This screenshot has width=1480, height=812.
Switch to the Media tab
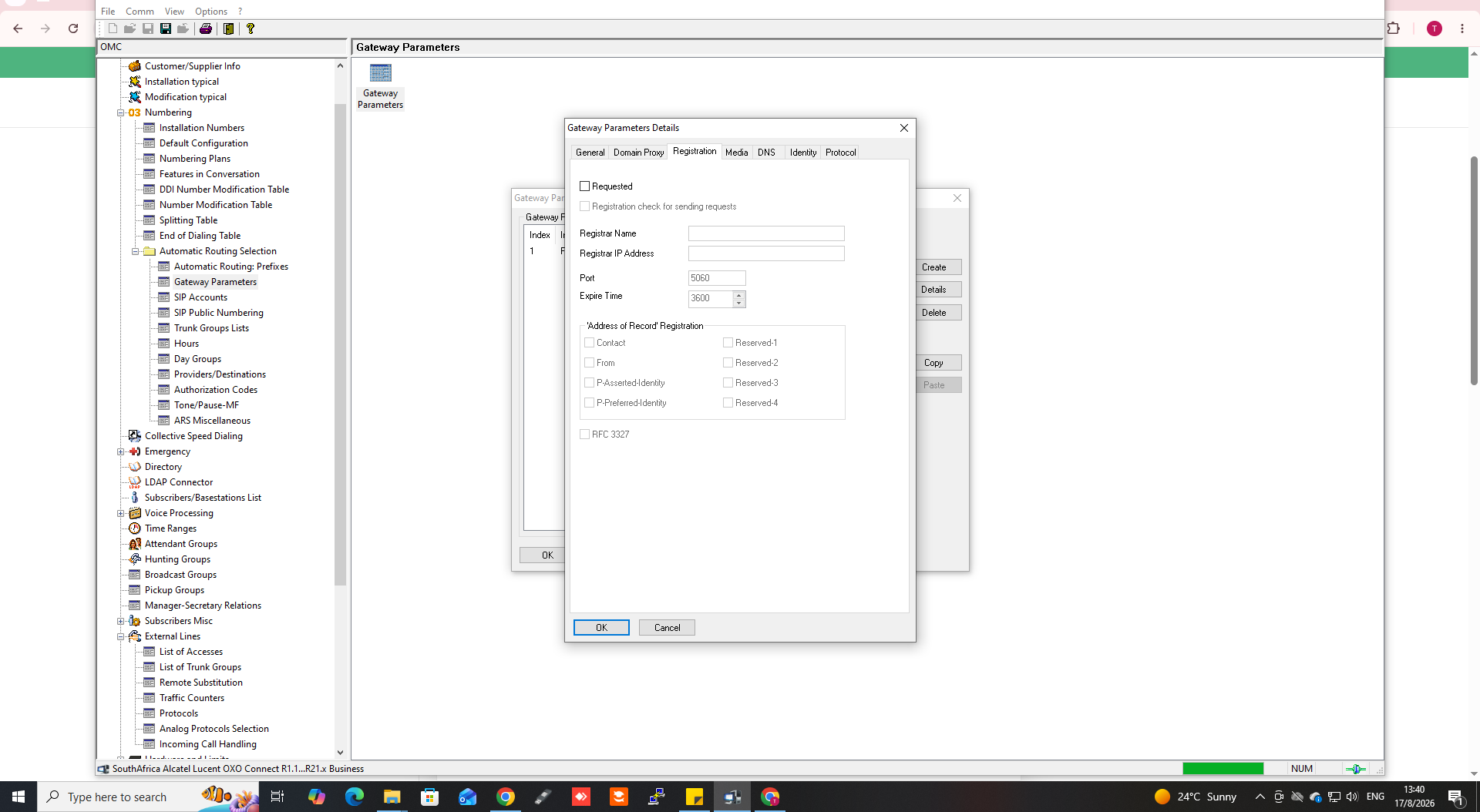click(x=736, y=153)
